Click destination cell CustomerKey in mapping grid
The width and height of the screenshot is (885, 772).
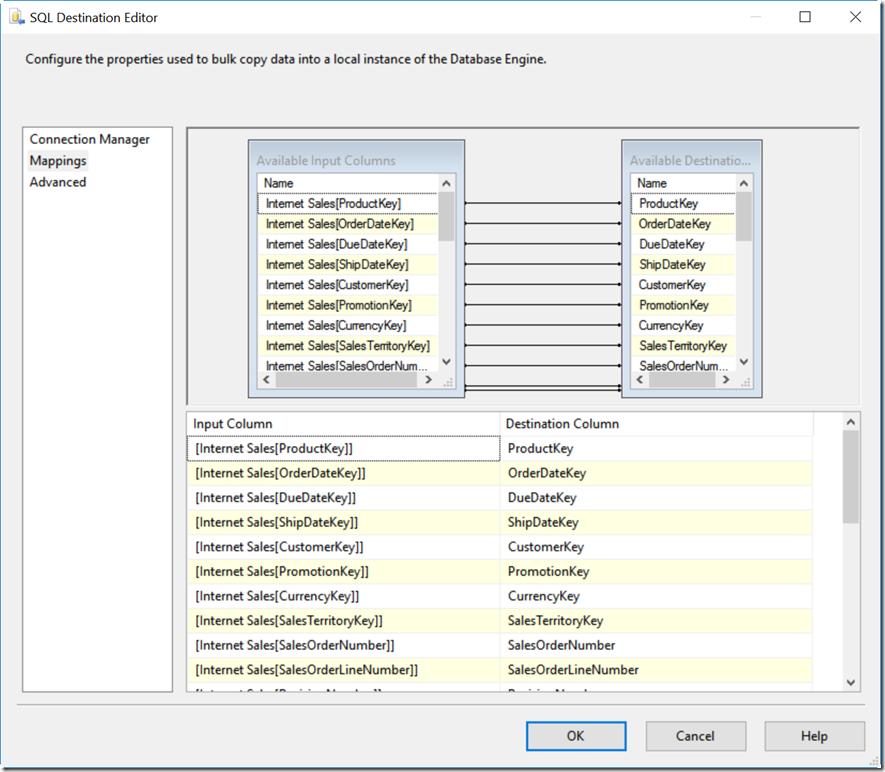pos(656,547)
